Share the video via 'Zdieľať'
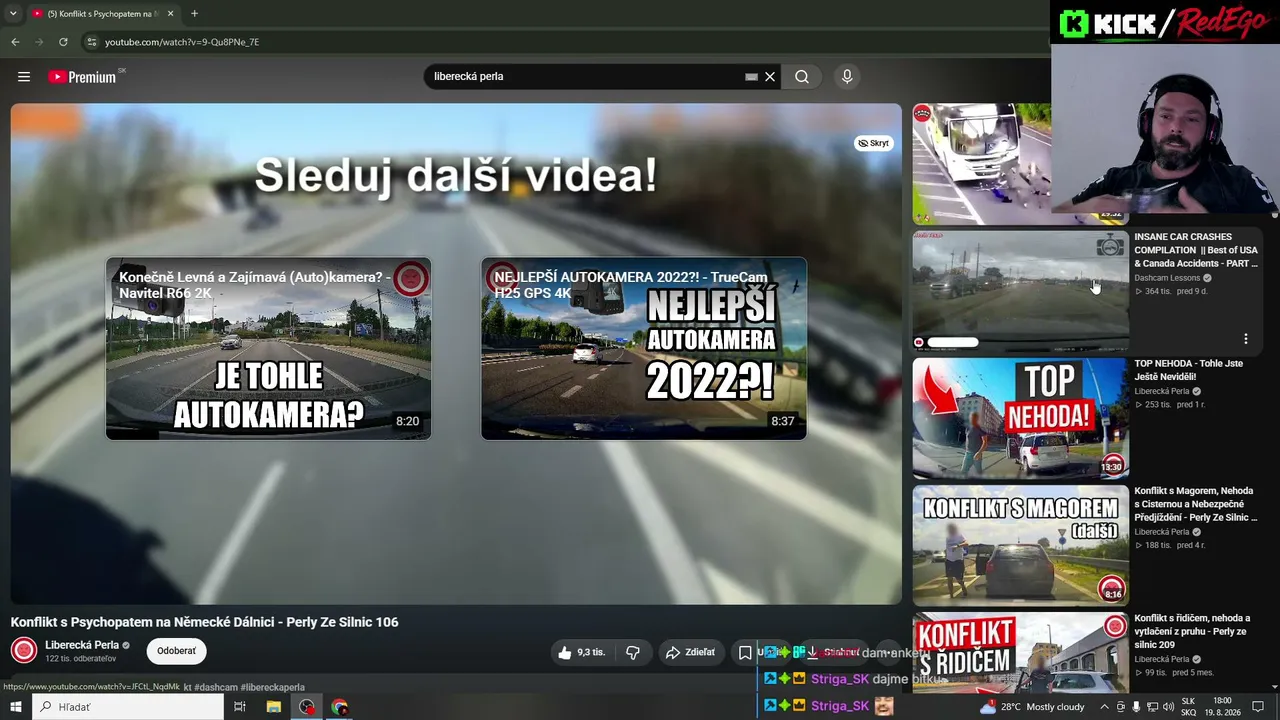 [690, 652]
